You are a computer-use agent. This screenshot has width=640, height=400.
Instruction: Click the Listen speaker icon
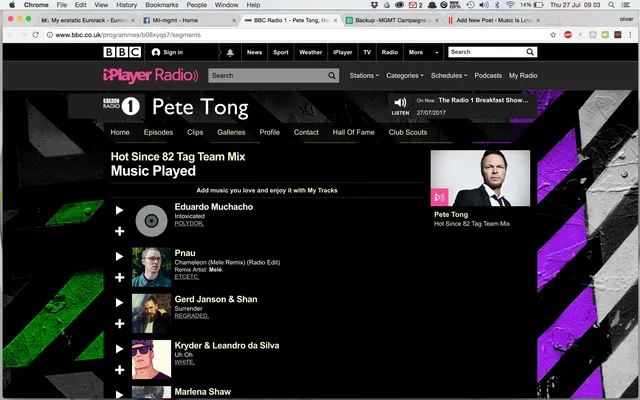click(400, 103)
